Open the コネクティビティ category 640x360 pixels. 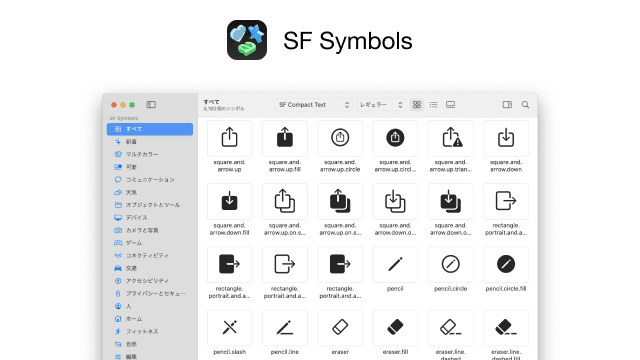click(x=150, y=256)
